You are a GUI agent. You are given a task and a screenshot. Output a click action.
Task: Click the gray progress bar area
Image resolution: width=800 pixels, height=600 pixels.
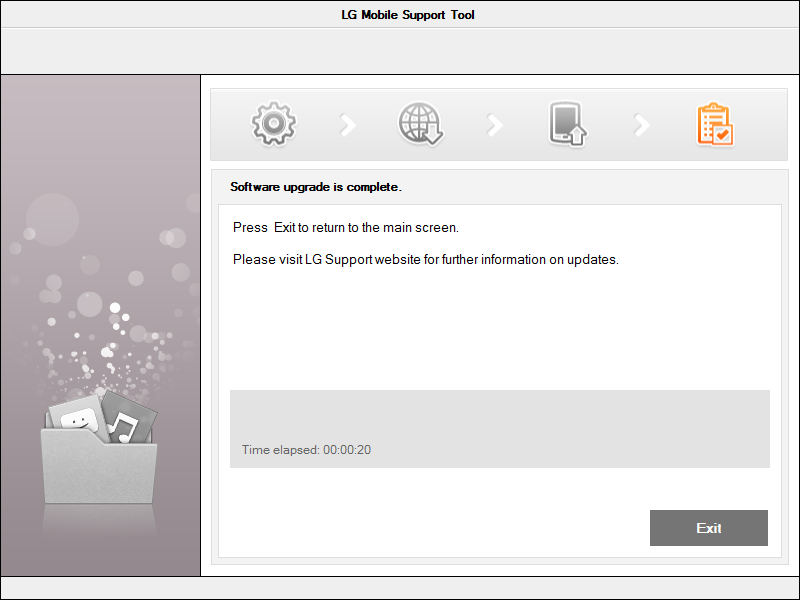pyautogui.click(x=499, y=415)
